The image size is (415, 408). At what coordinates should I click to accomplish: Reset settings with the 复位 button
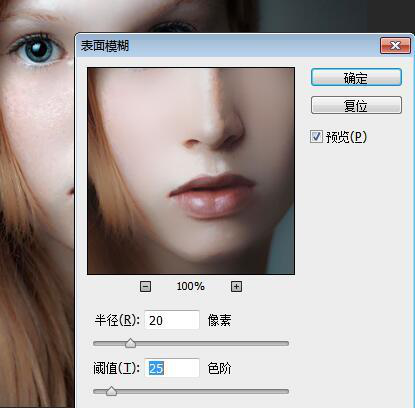356,105
